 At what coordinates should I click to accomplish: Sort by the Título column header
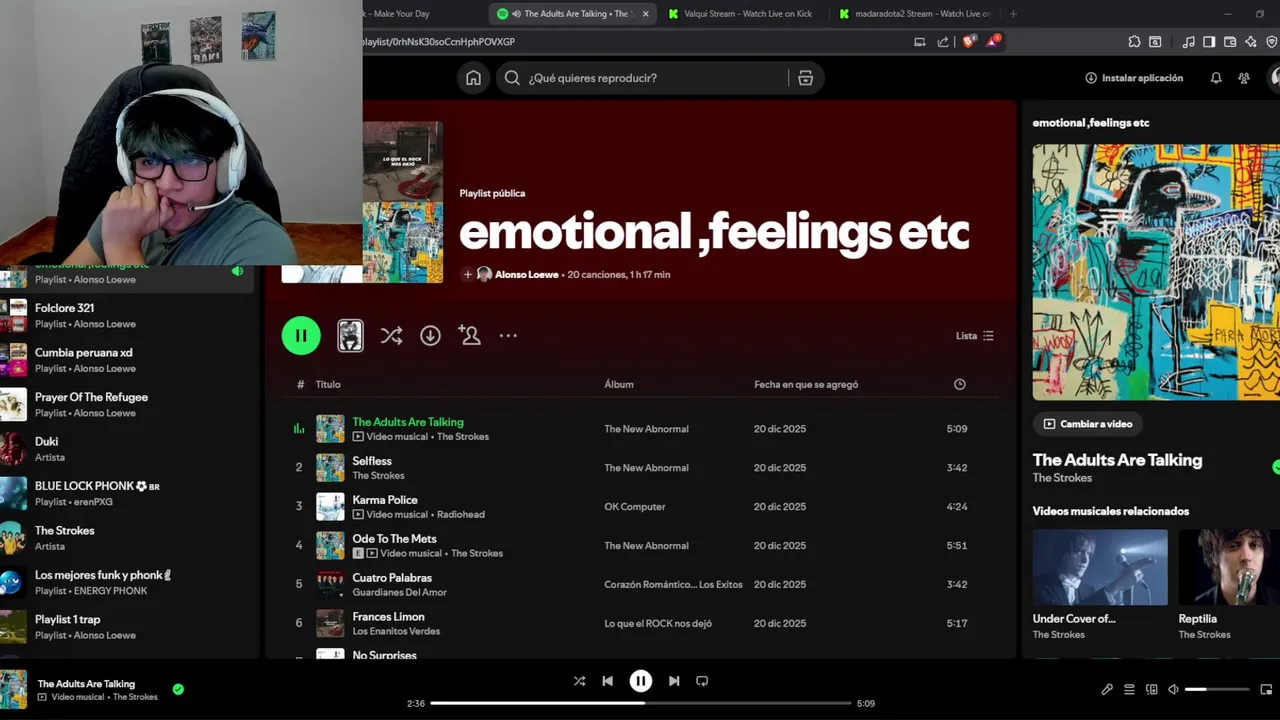(328, 384)
